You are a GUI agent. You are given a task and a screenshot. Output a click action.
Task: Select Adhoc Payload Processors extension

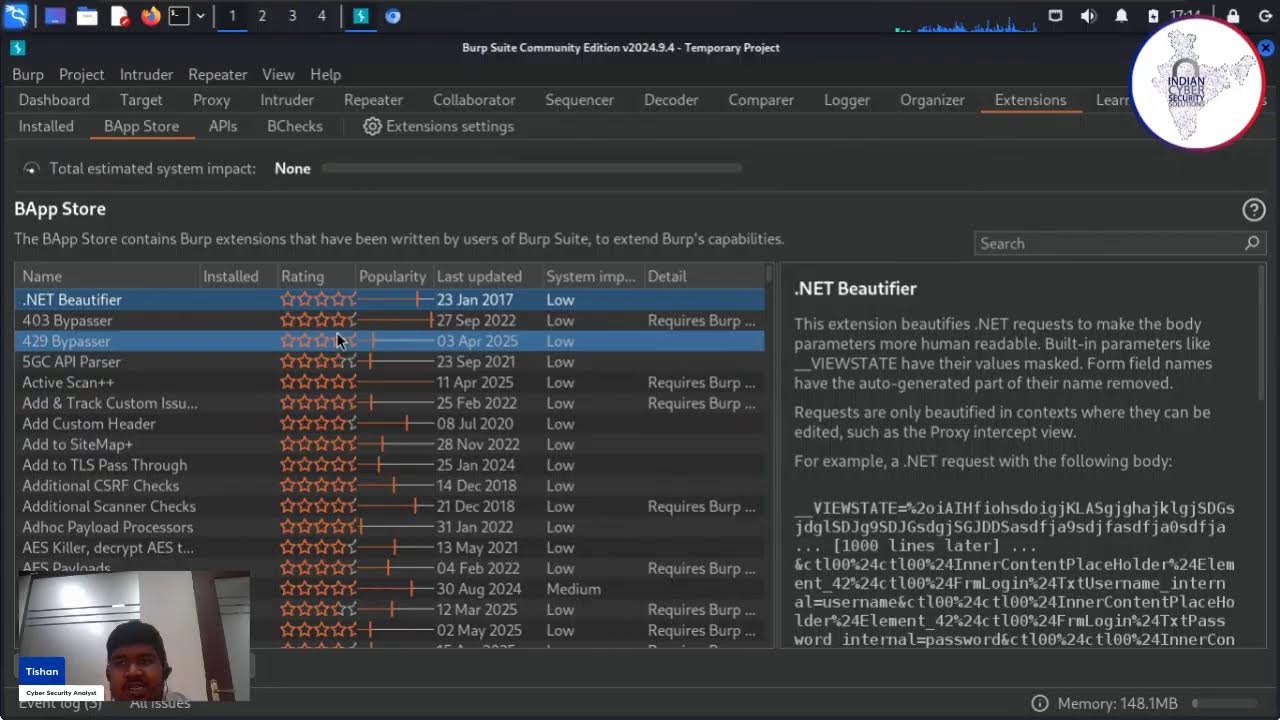click(x=389, y=527)
